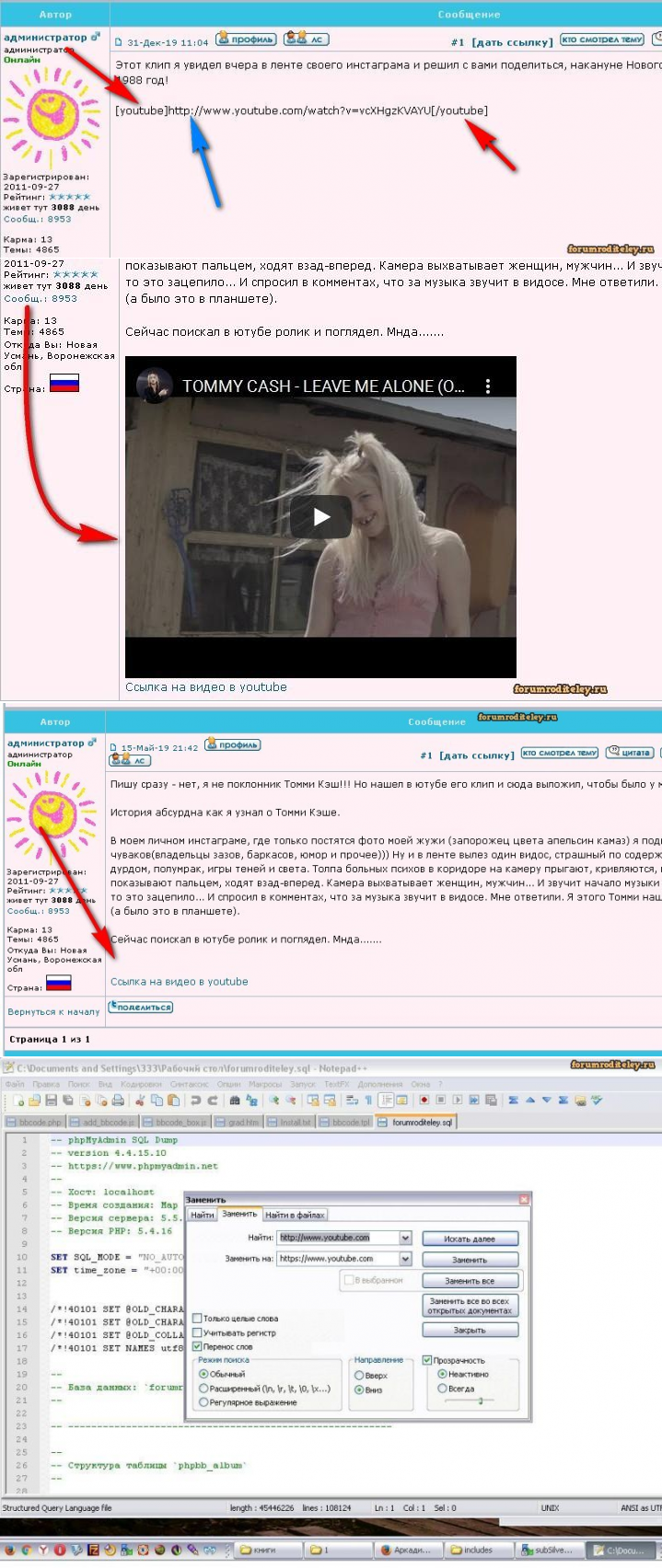This screenshot has width=662, height=1568.
Task: Select the 'Вниз' direction radio button
Action: [x=359, y=1389]
